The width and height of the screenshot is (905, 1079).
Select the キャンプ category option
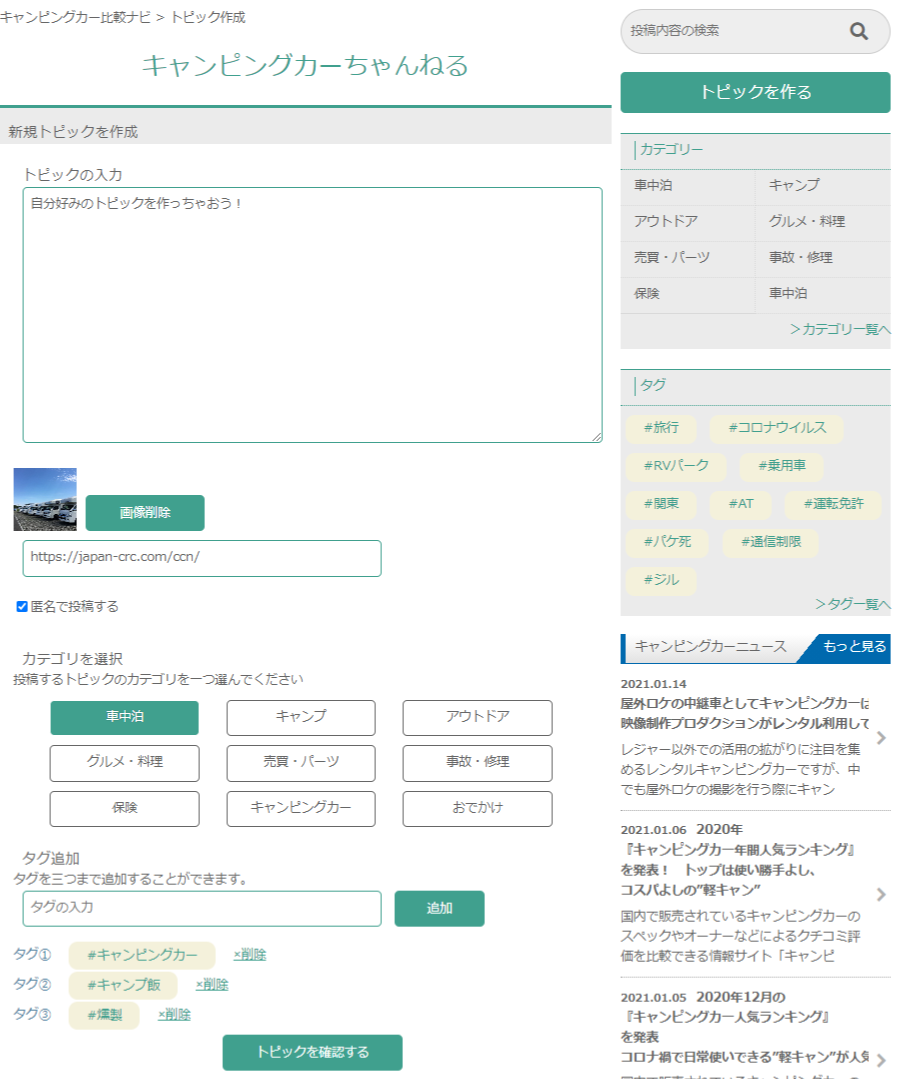pos(301,717)
